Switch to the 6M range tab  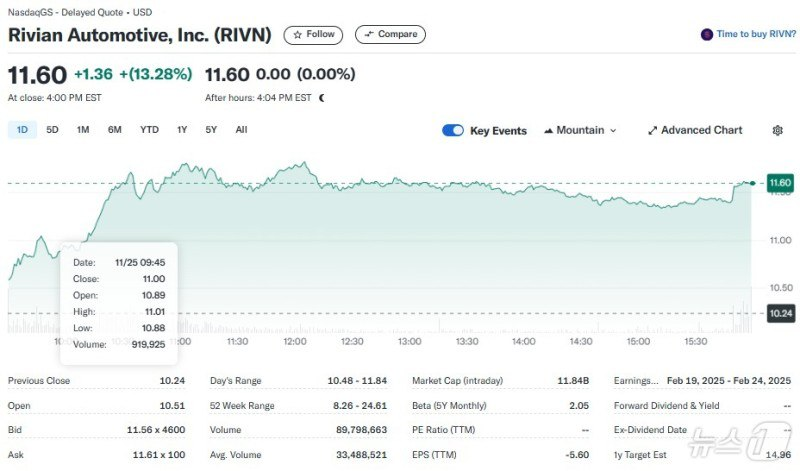click(115, 130)
